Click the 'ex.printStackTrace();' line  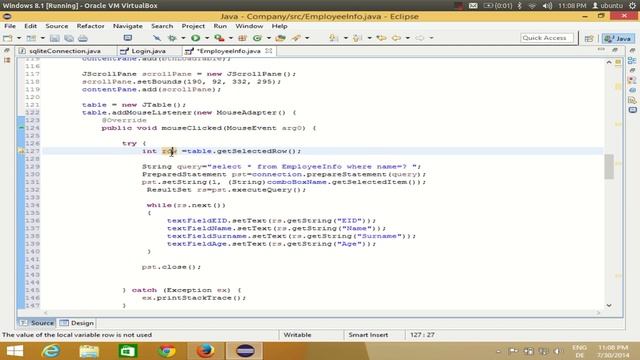click(x=194, y=298)
